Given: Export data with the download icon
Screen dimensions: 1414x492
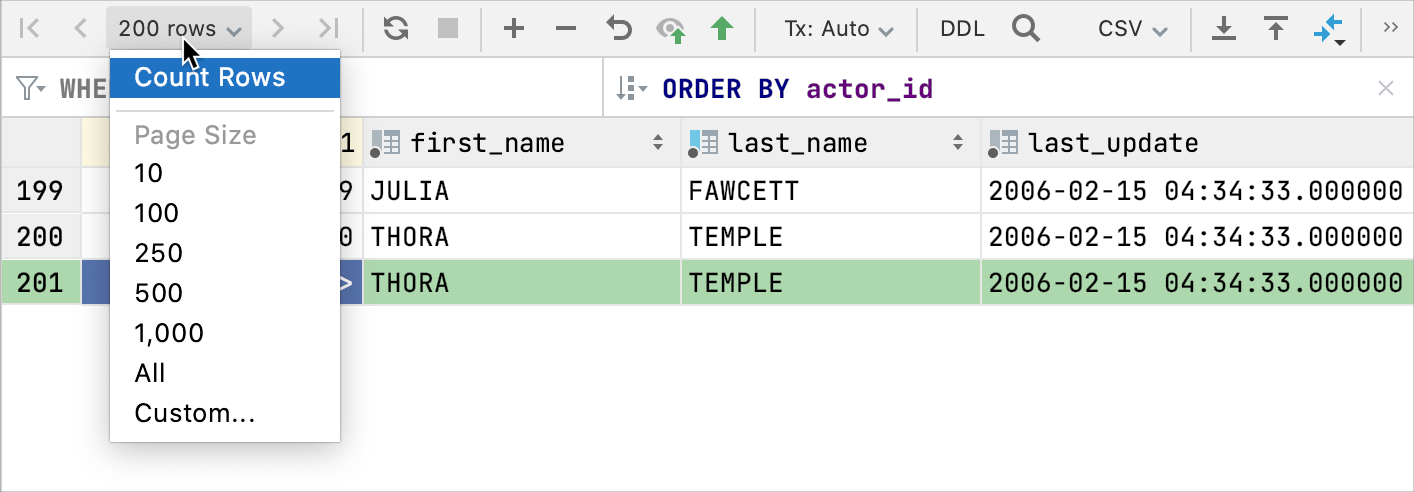Looking at the screenshot, I should [1223, 28].
